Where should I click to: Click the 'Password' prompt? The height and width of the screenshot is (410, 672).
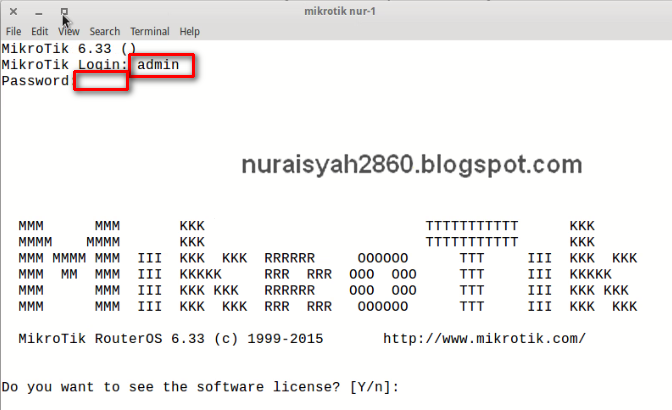35,81
